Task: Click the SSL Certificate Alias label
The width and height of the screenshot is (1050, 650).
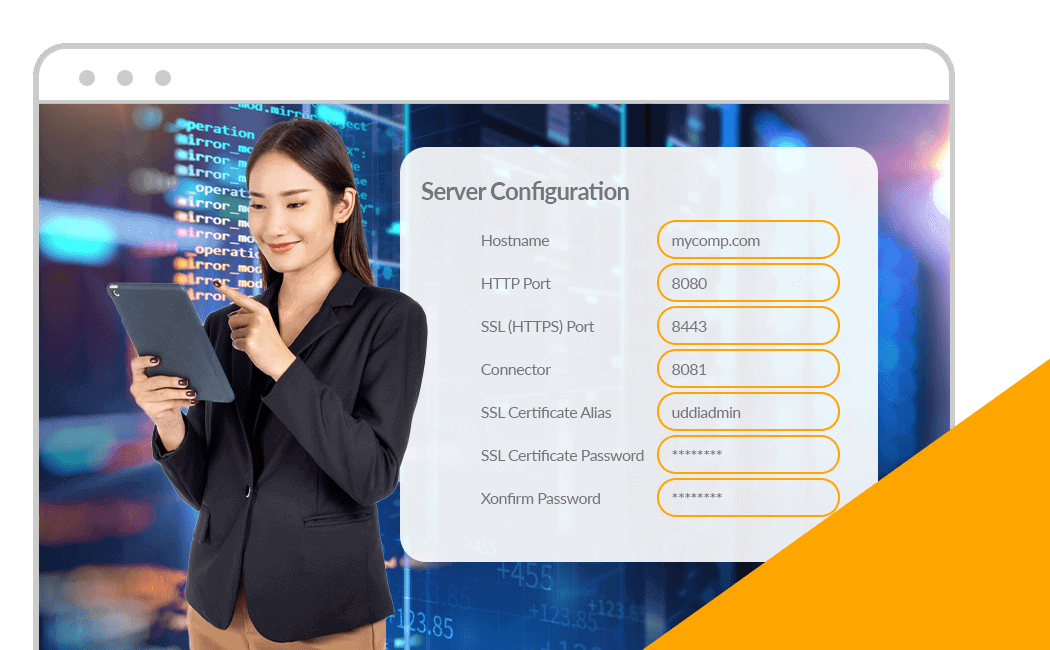Action: 546,412
